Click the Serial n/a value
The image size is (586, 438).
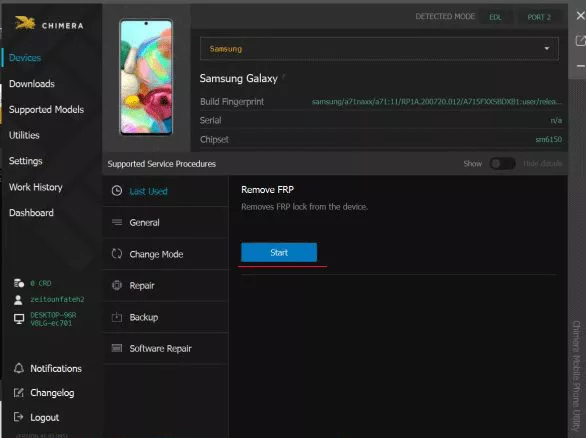pos(556,120)
